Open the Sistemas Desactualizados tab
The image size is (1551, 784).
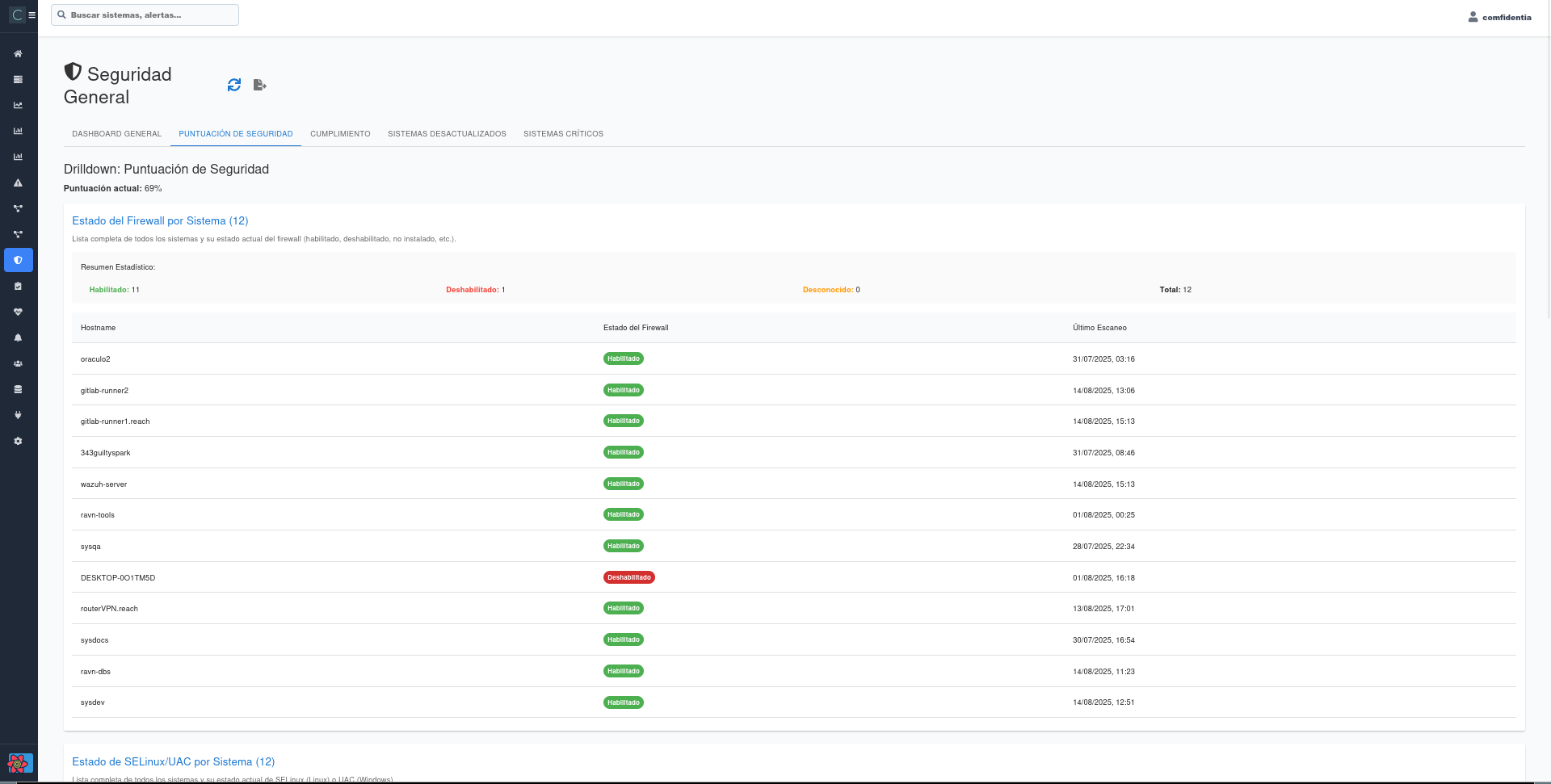pos(447,134)
